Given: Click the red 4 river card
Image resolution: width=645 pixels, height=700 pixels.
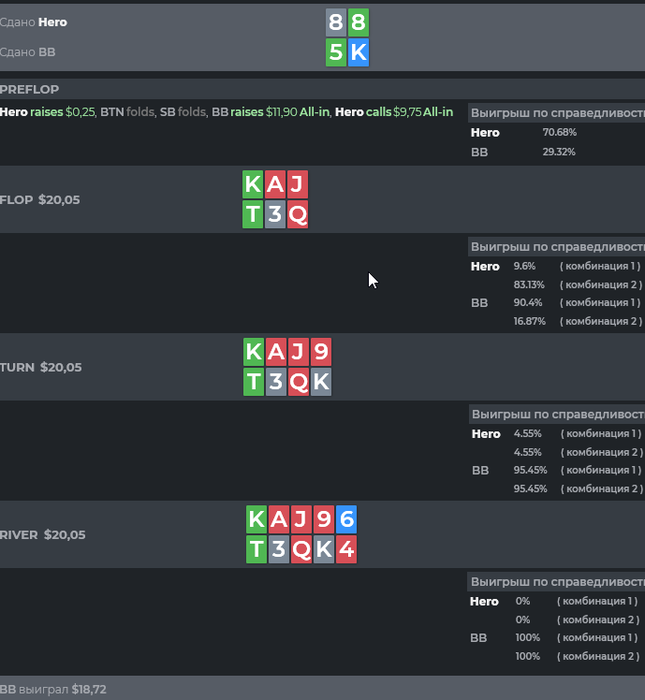Looking at the screenshot, I should [x=346, y=549].
